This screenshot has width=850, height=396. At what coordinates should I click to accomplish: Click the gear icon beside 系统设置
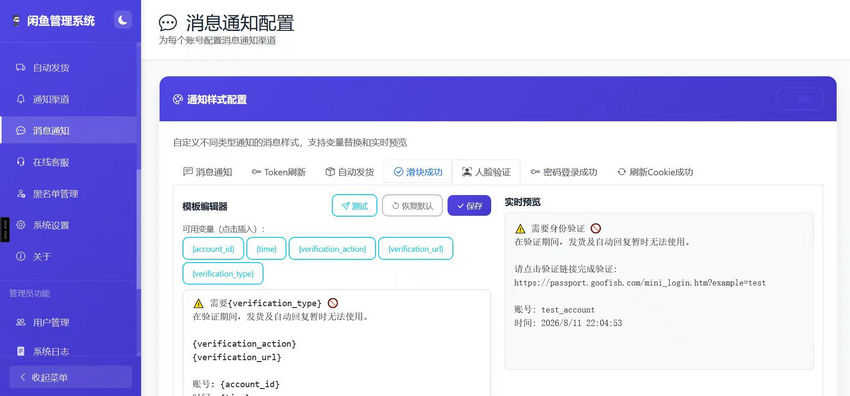click(21, 225)
